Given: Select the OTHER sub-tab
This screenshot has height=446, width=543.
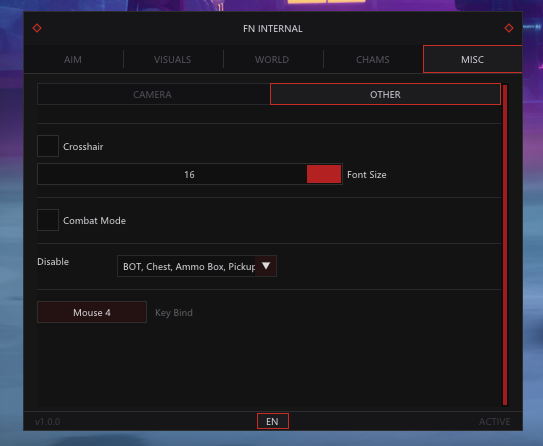Looking at the screenshot, I should (x=385, y=94).
